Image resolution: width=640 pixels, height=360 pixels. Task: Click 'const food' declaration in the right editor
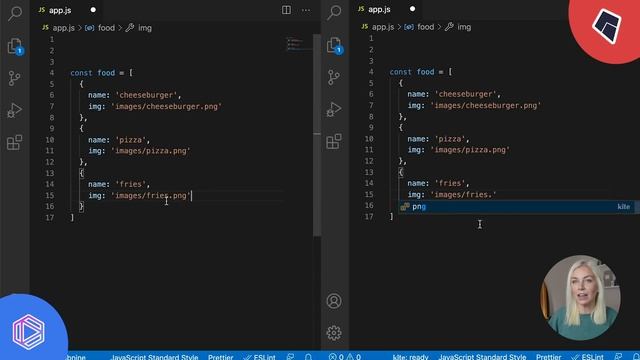(412, 72)
